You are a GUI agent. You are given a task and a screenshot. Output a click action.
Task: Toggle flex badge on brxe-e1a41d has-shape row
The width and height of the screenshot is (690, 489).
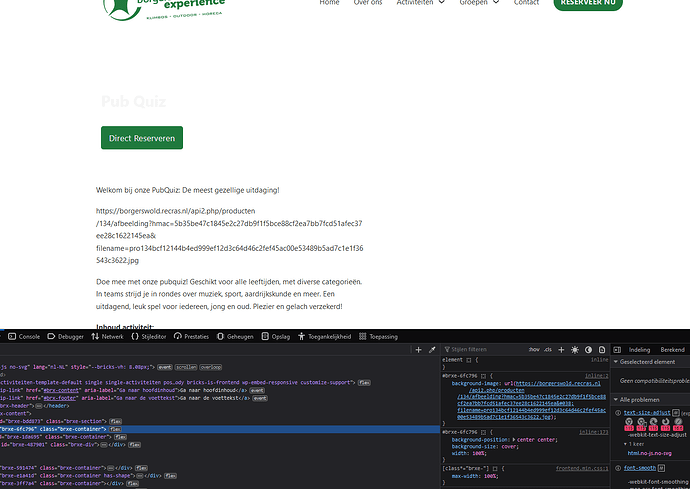(x=171, y=476)
